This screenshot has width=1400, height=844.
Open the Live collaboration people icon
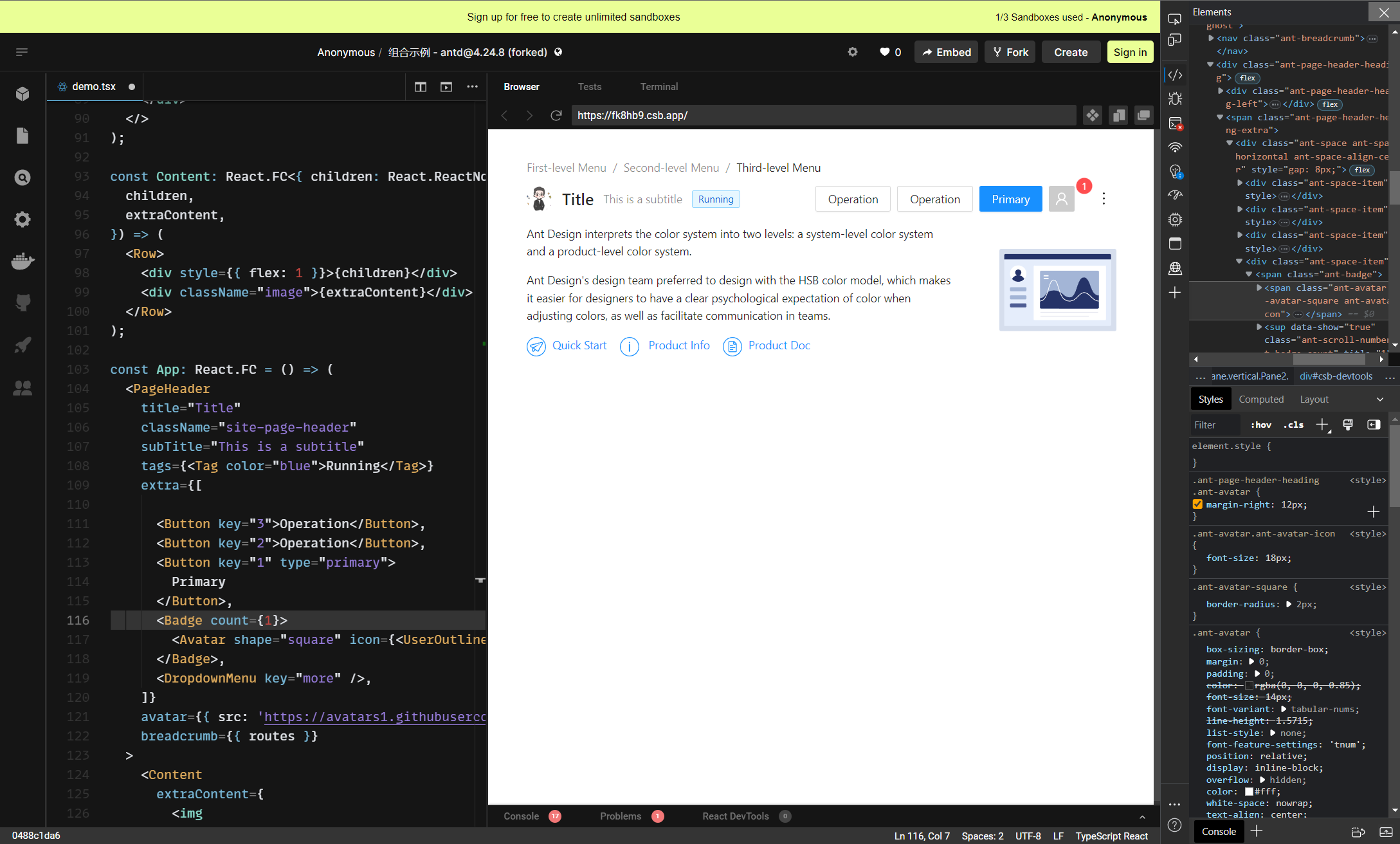pyautogui.click(x=23, y=387)
